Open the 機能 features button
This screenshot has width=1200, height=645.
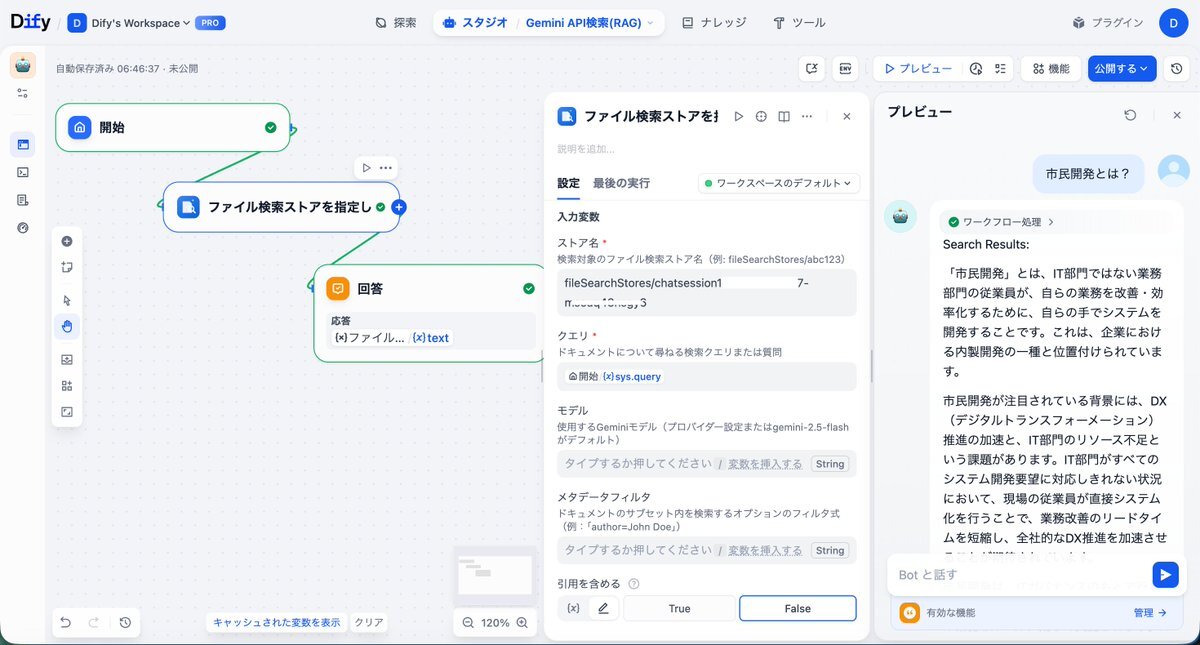click(1051, 68)
